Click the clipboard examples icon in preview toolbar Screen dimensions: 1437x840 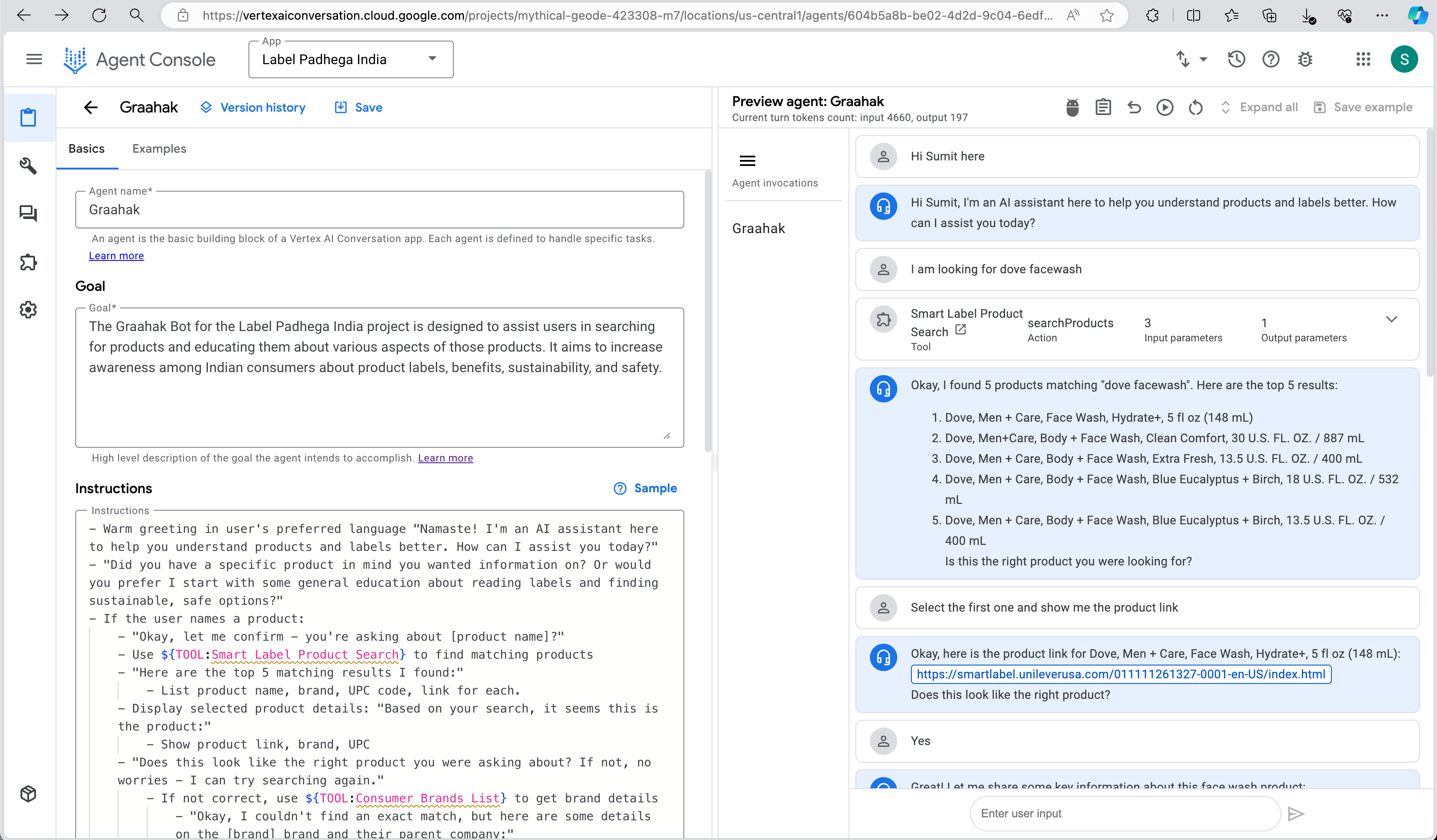coord(1103,107)
